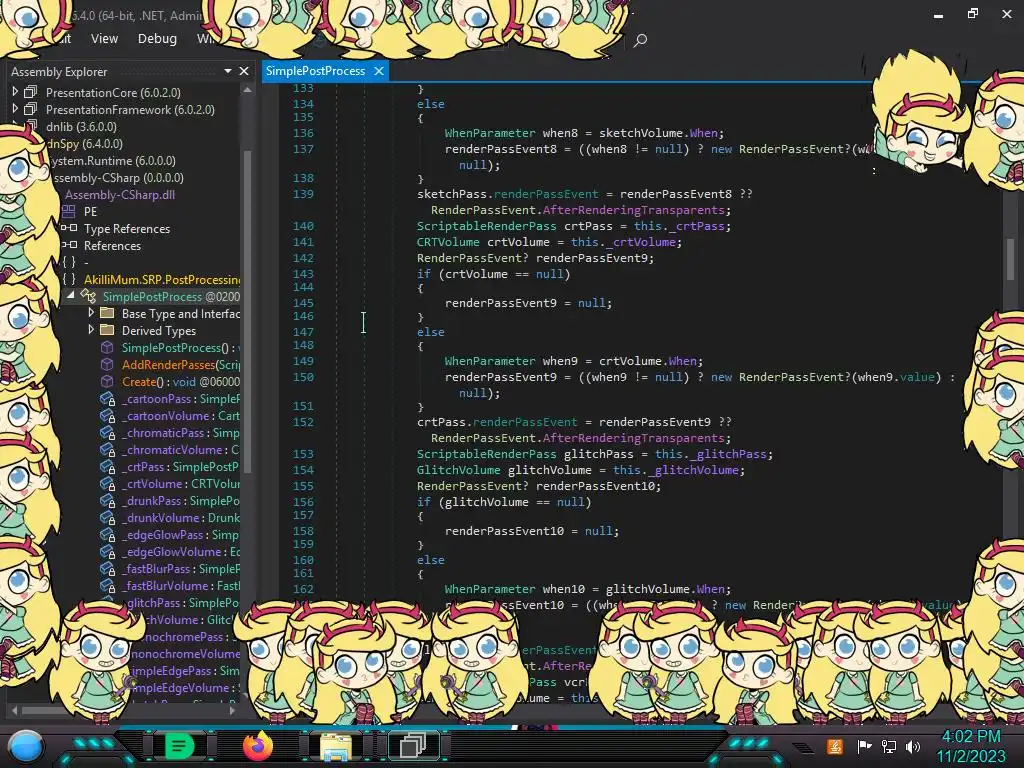Close the Assembly Explorer panel
This screenshot has height=768, width=1024.
click(x=244, y=71)
